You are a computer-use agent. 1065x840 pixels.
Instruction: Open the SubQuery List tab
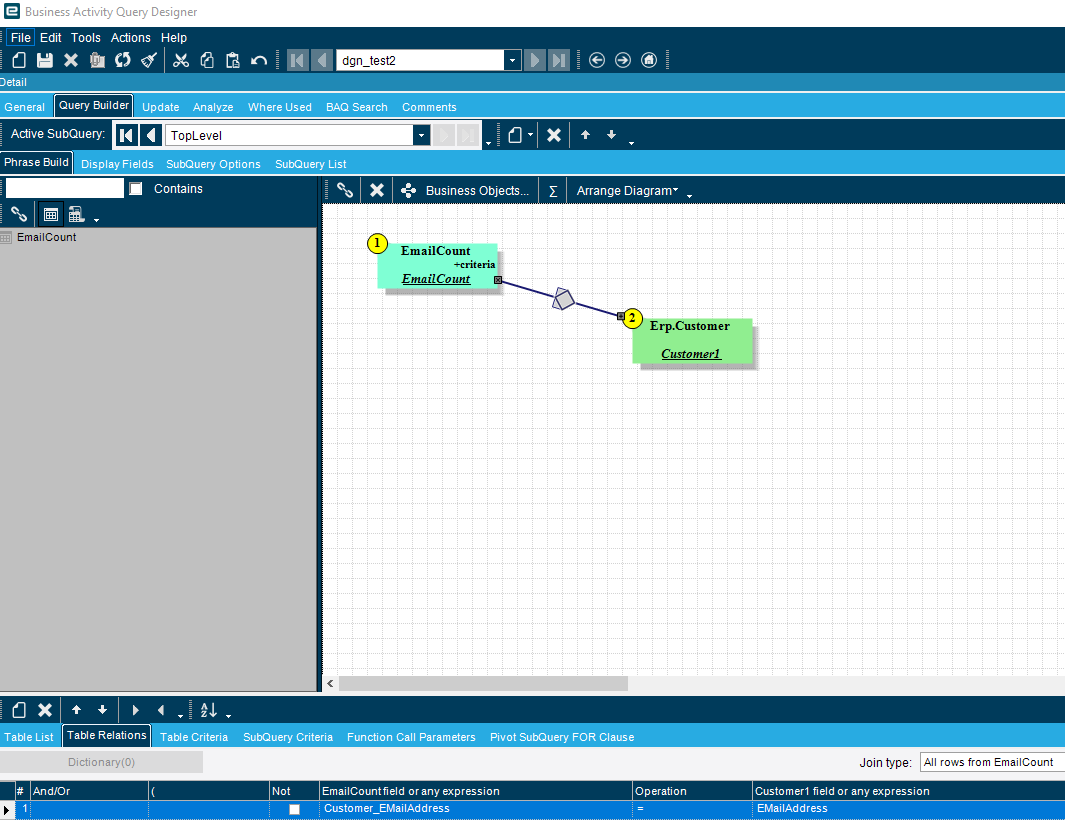(x=310, y=164)
